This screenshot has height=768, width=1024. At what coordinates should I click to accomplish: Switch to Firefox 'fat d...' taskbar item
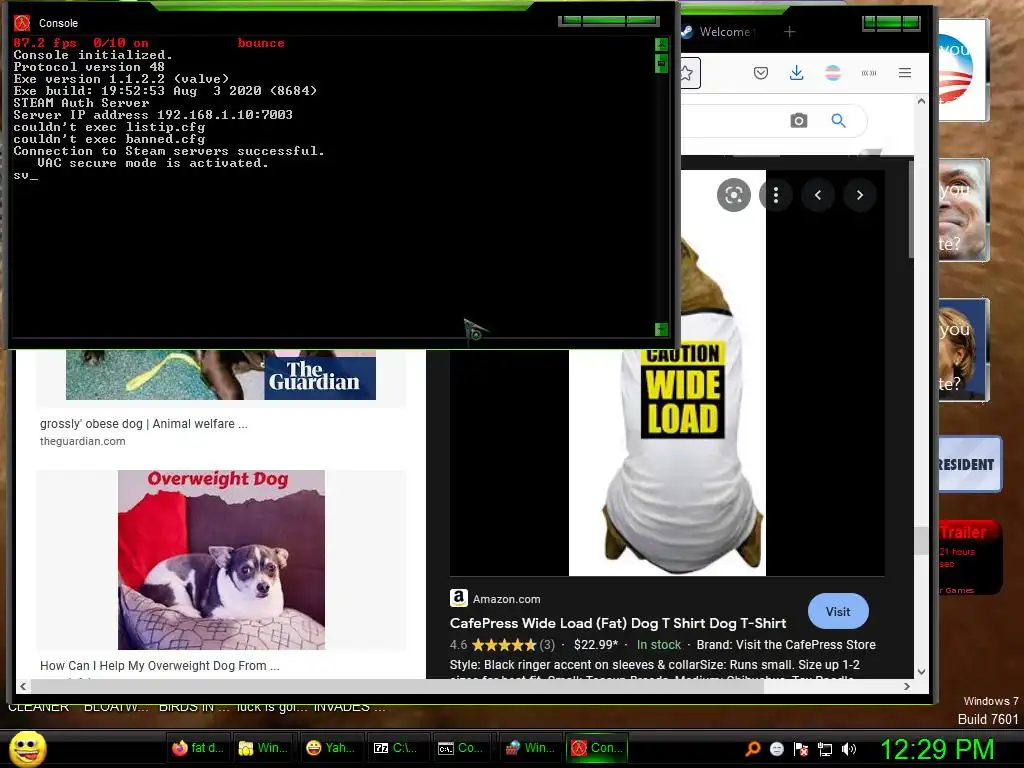pos(199,748)
